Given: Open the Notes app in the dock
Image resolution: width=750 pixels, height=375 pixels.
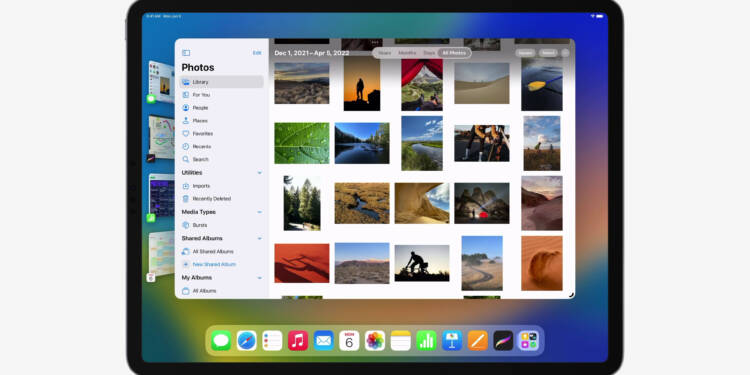Looking at the screenshot, I should coord(401,341).
